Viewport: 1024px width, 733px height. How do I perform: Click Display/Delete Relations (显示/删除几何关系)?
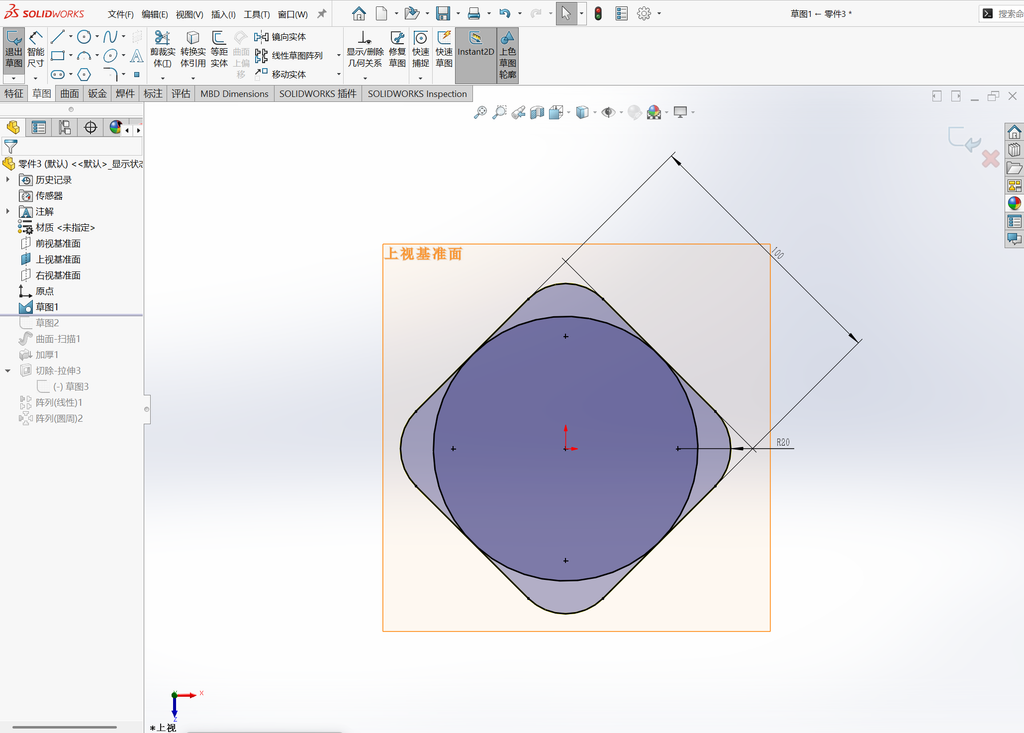coord(364,49)
